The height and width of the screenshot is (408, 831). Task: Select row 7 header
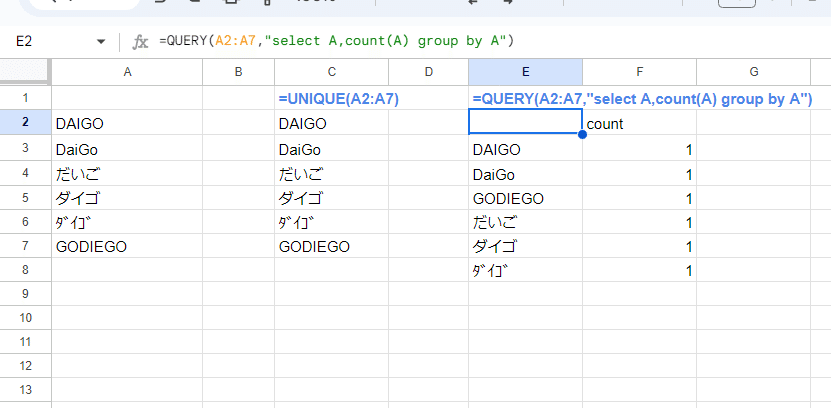pyautogui.click(x=25, y=245)
